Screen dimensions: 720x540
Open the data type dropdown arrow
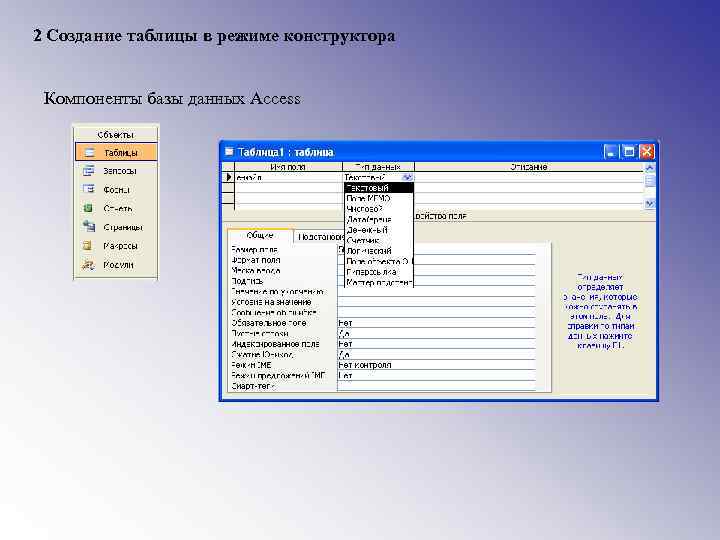click(x=407, y=177)
